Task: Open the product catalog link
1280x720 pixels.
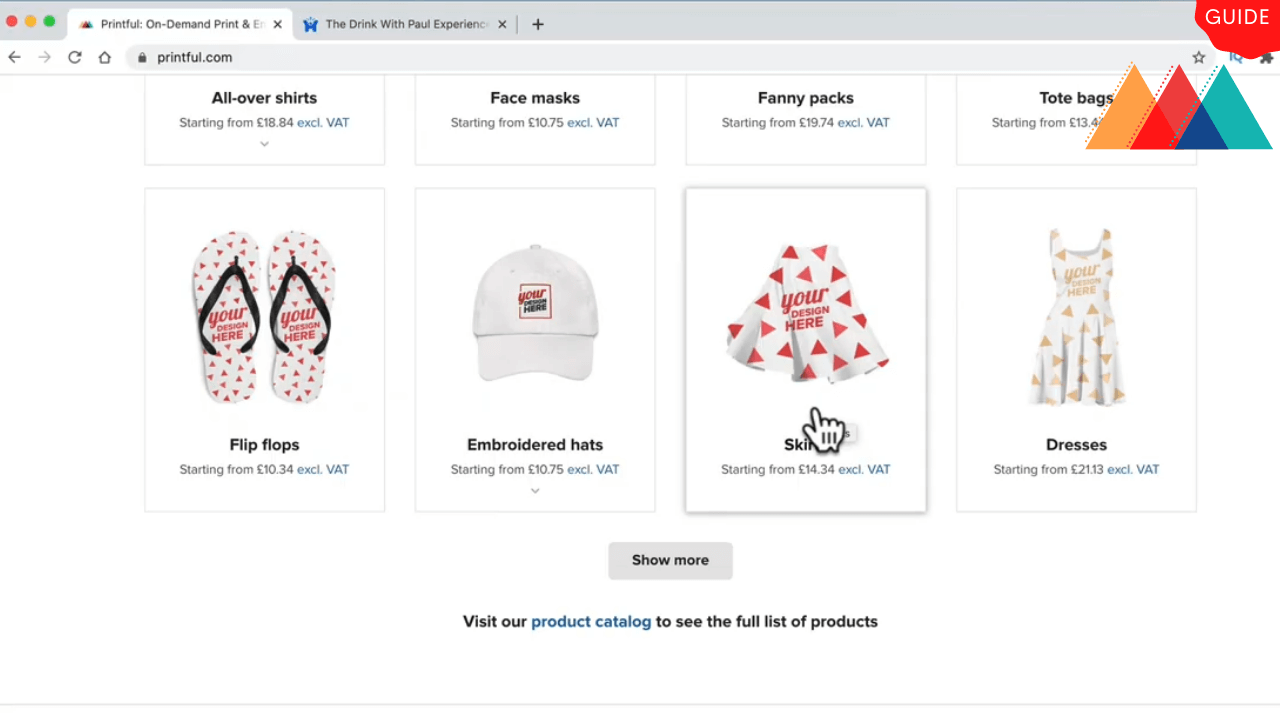Action: [591, 621]
